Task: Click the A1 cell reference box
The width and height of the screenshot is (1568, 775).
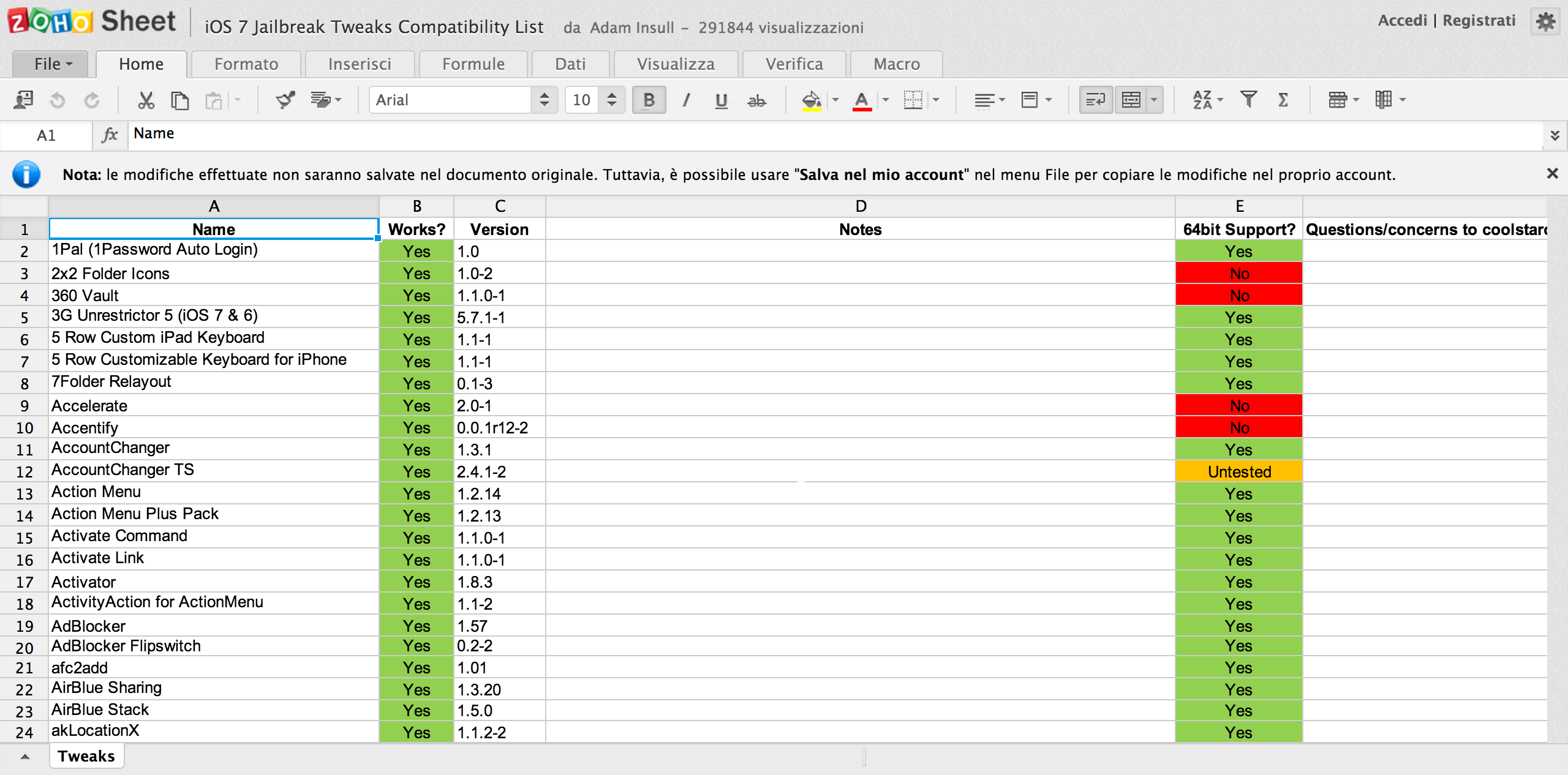Action: click(x=46, y=135)
